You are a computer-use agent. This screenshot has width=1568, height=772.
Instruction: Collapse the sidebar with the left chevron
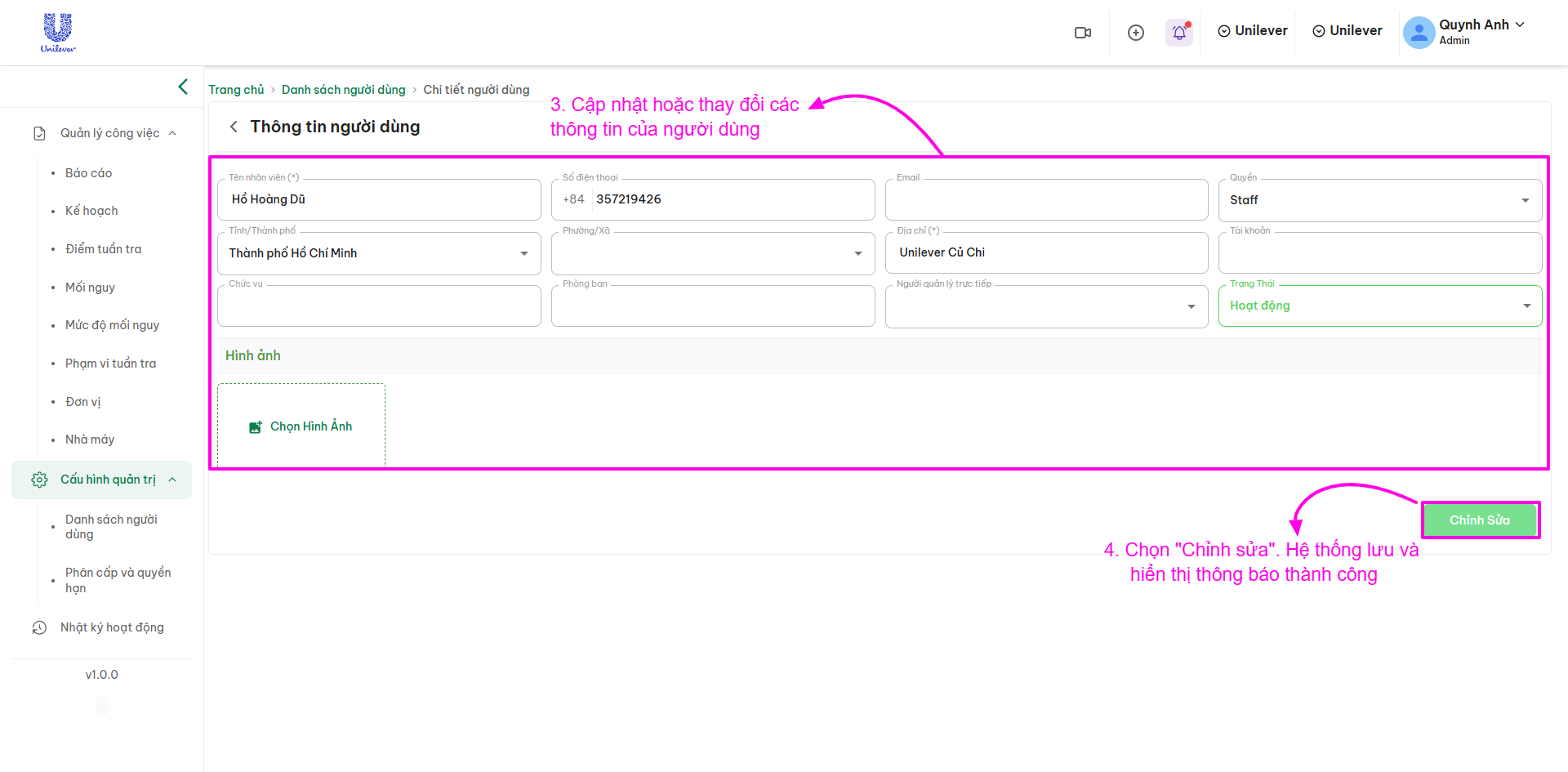point(183,87)
